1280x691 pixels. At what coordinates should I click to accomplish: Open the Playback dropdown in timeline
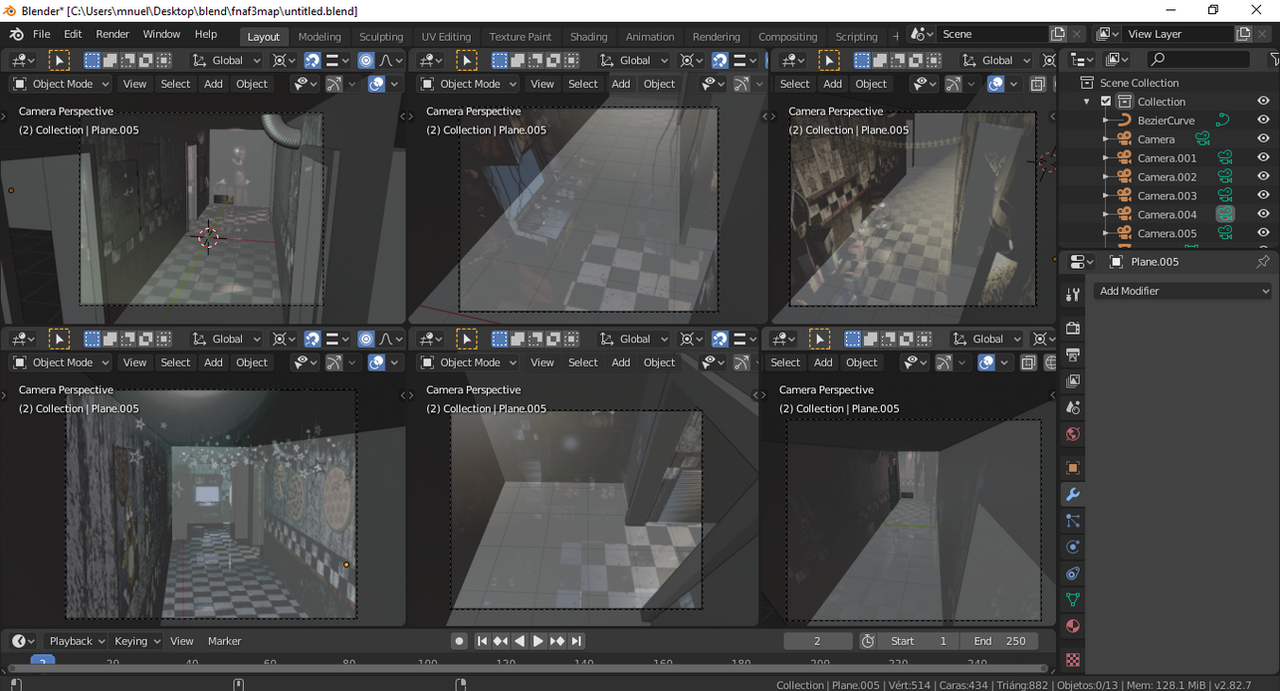tap(78, 641)
